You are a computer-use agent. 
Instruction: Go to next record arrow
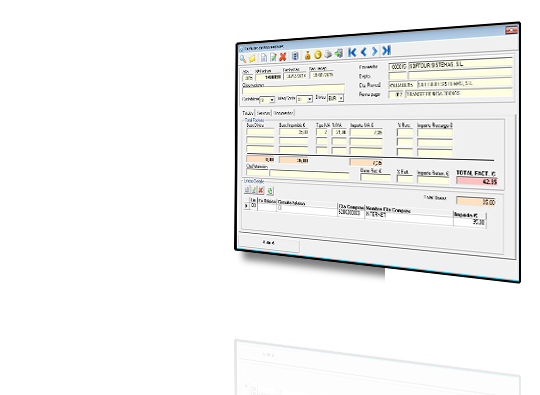point(375,51)
